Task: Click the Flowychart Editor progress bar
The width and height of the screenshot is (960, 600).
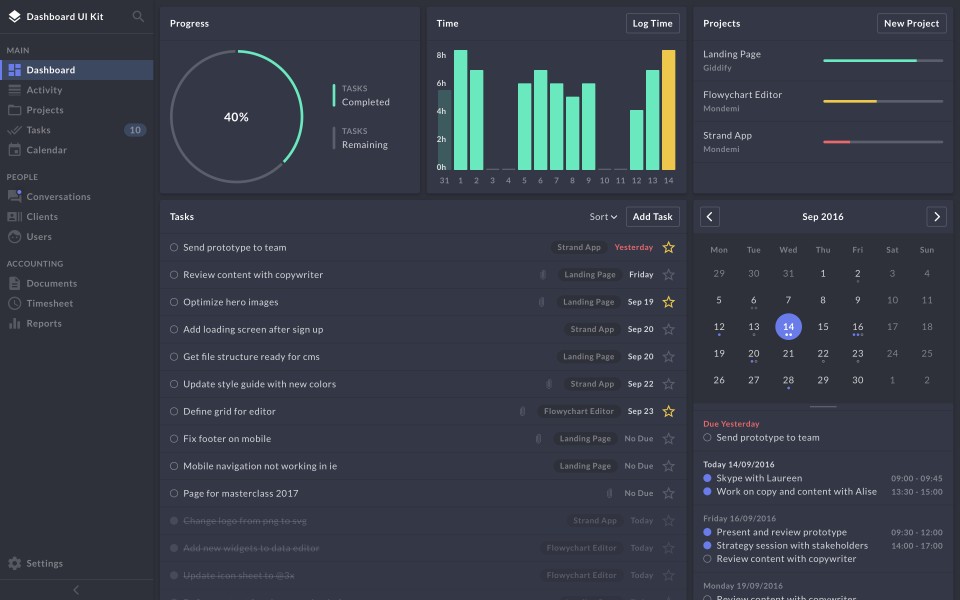Action: point(883,102)
